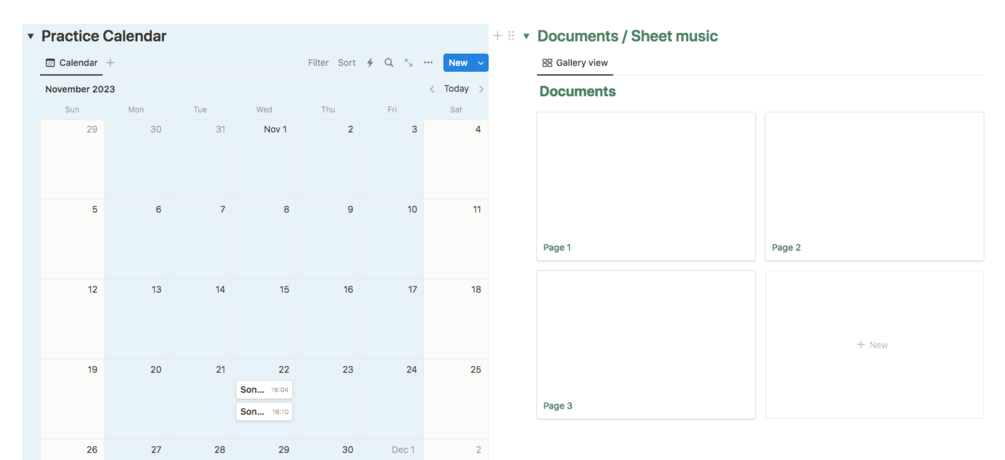The image size is (1005, 460).
Task: Select calendar day 23
Action: (x=328, y=398)
